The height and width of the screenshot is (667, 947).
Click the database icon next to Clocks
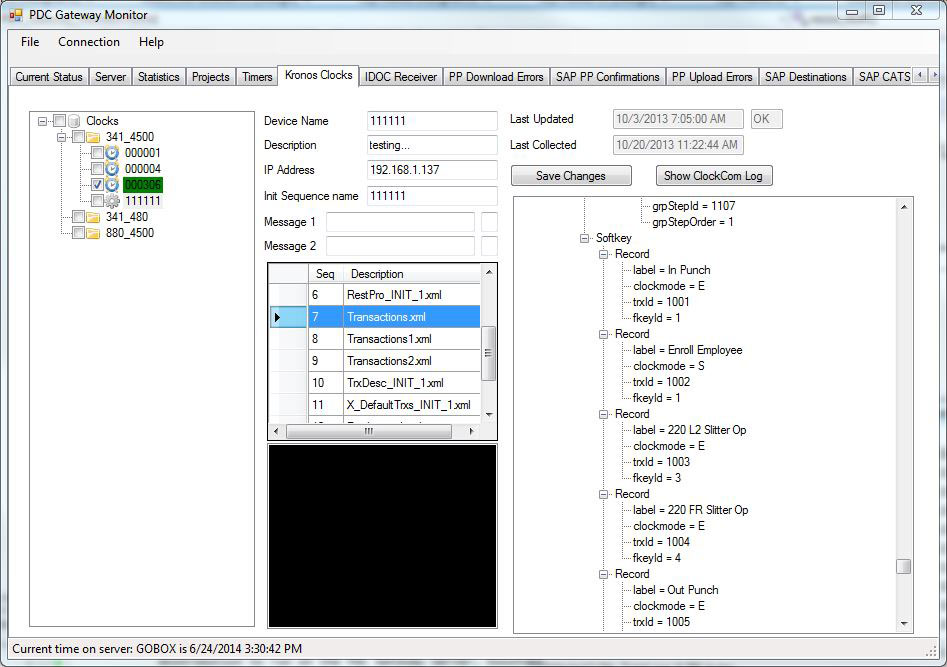[74, 121]
